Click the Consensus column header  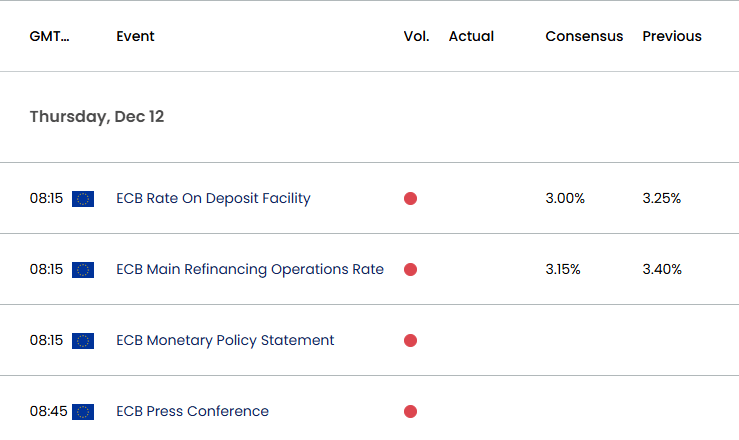(x=584, y=36)
